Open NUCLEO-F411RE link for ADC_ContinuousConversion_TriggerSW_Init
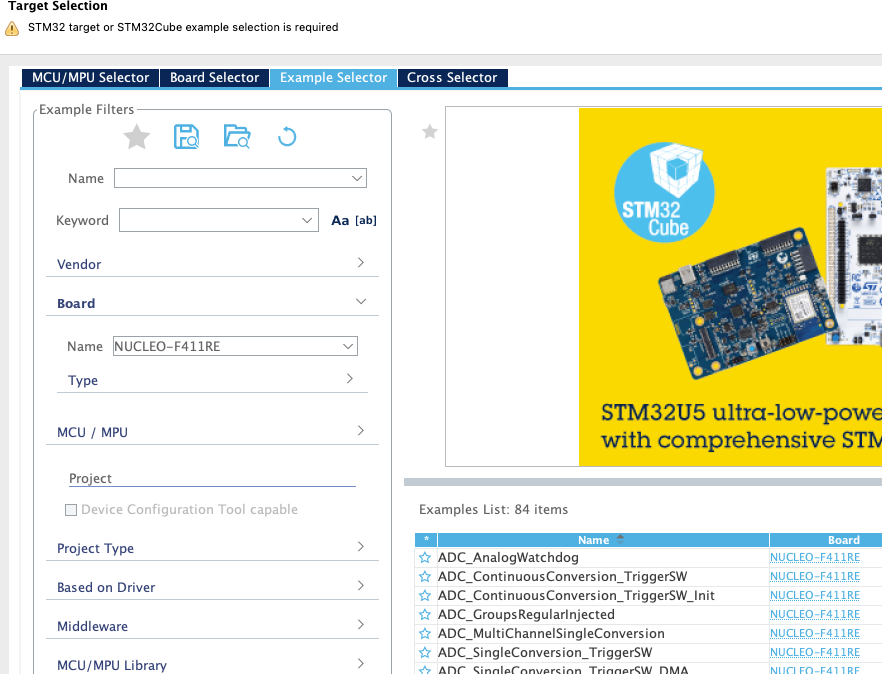The height and width of the screenshot is (674, 882). 814,595
